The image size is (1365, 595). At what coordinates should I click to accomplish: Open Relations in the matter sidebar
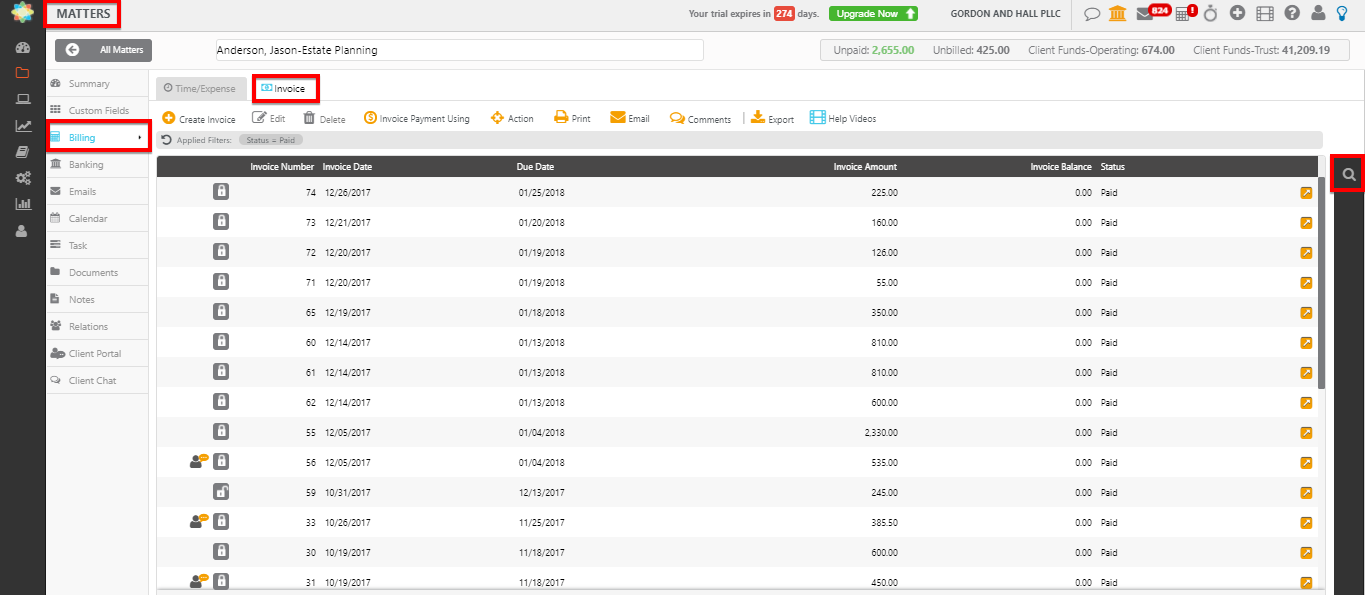pyautogui.click(x=97, y=327)
